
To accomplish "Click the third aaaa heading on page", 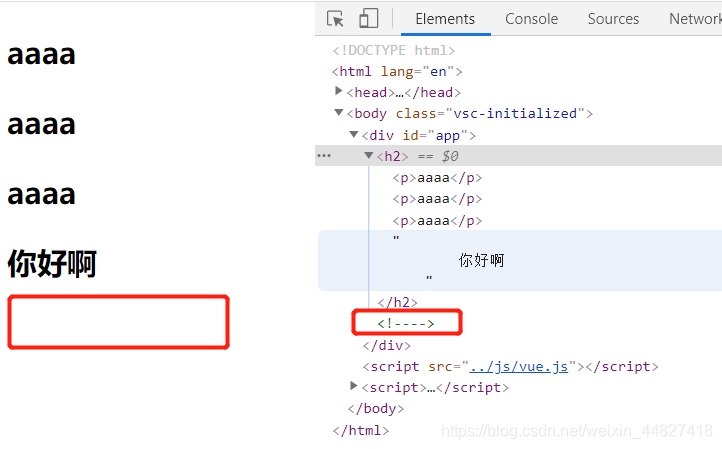I will [41, 195].
